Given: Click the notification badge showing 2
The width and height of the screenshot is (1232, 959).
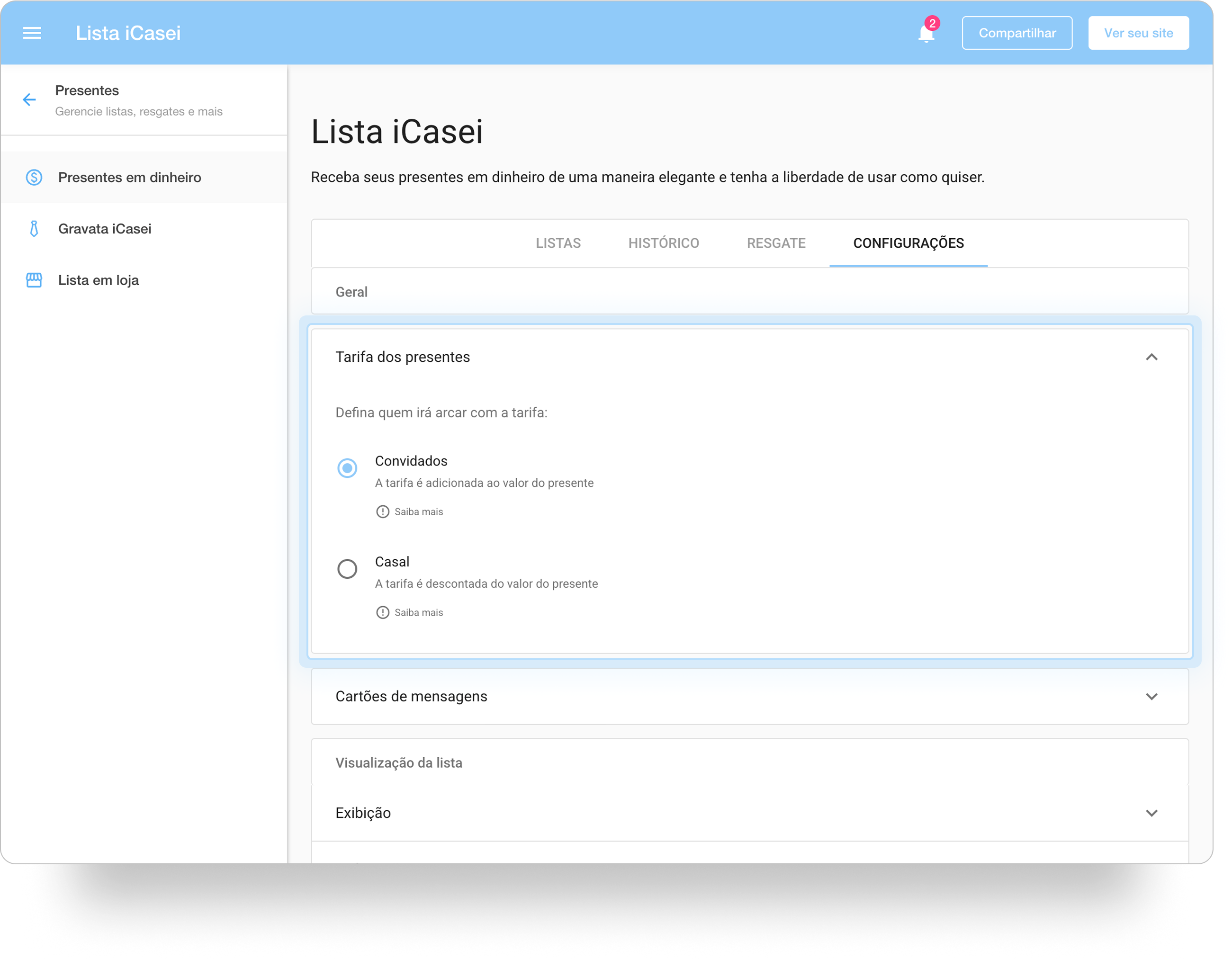Looking at the screenshot, I should tap(933, 23).
